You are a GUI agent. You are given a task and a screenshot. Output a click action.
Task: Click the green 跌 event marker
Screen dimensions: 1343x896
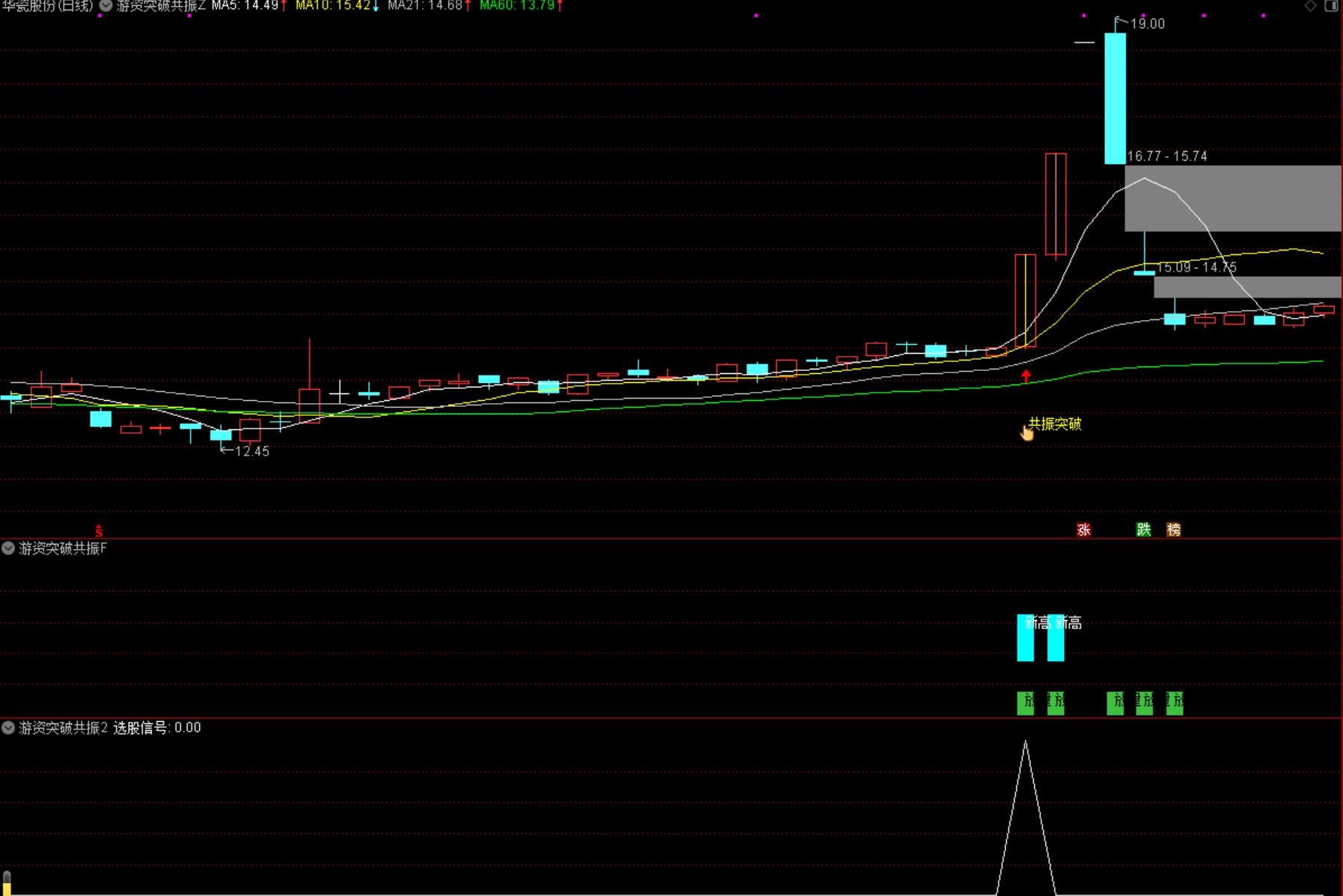(x=1143, y=530)
